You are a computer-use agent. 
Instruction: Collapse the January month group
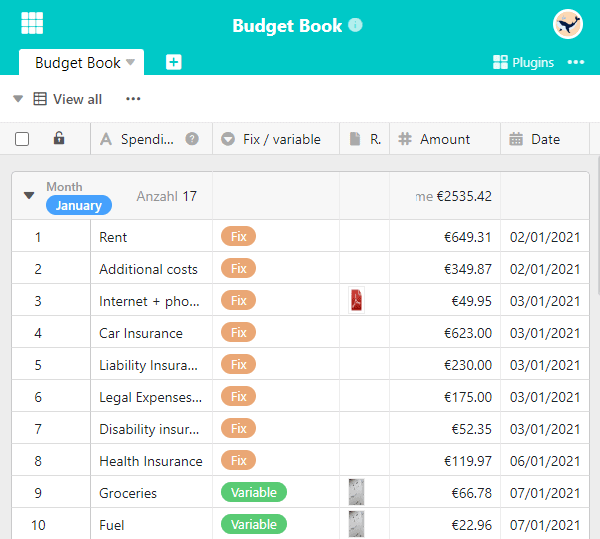(x=29, y=196)
